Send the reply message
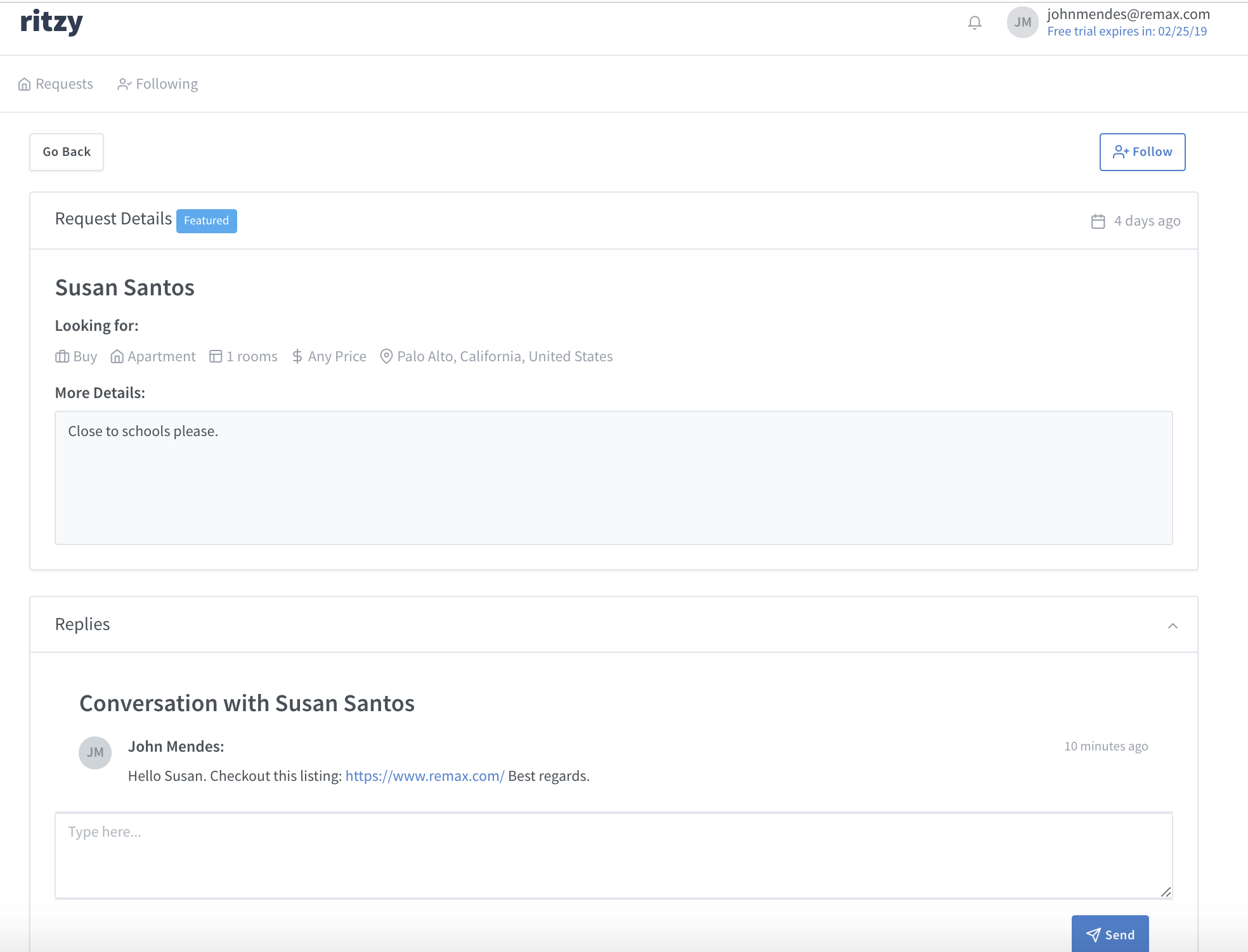Viewport: 1248px width, 952px height. click(x=1110, y=934)
